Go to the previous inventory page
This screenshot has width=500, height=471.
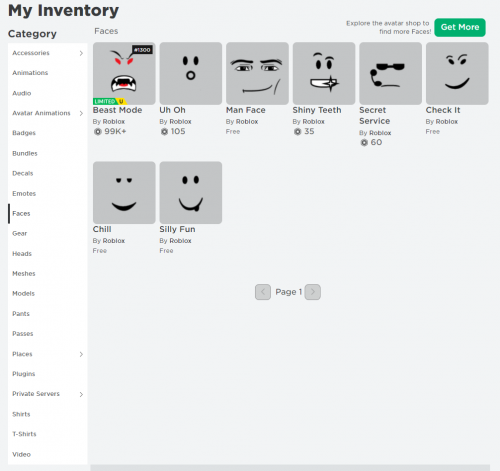tap(263, 292)
